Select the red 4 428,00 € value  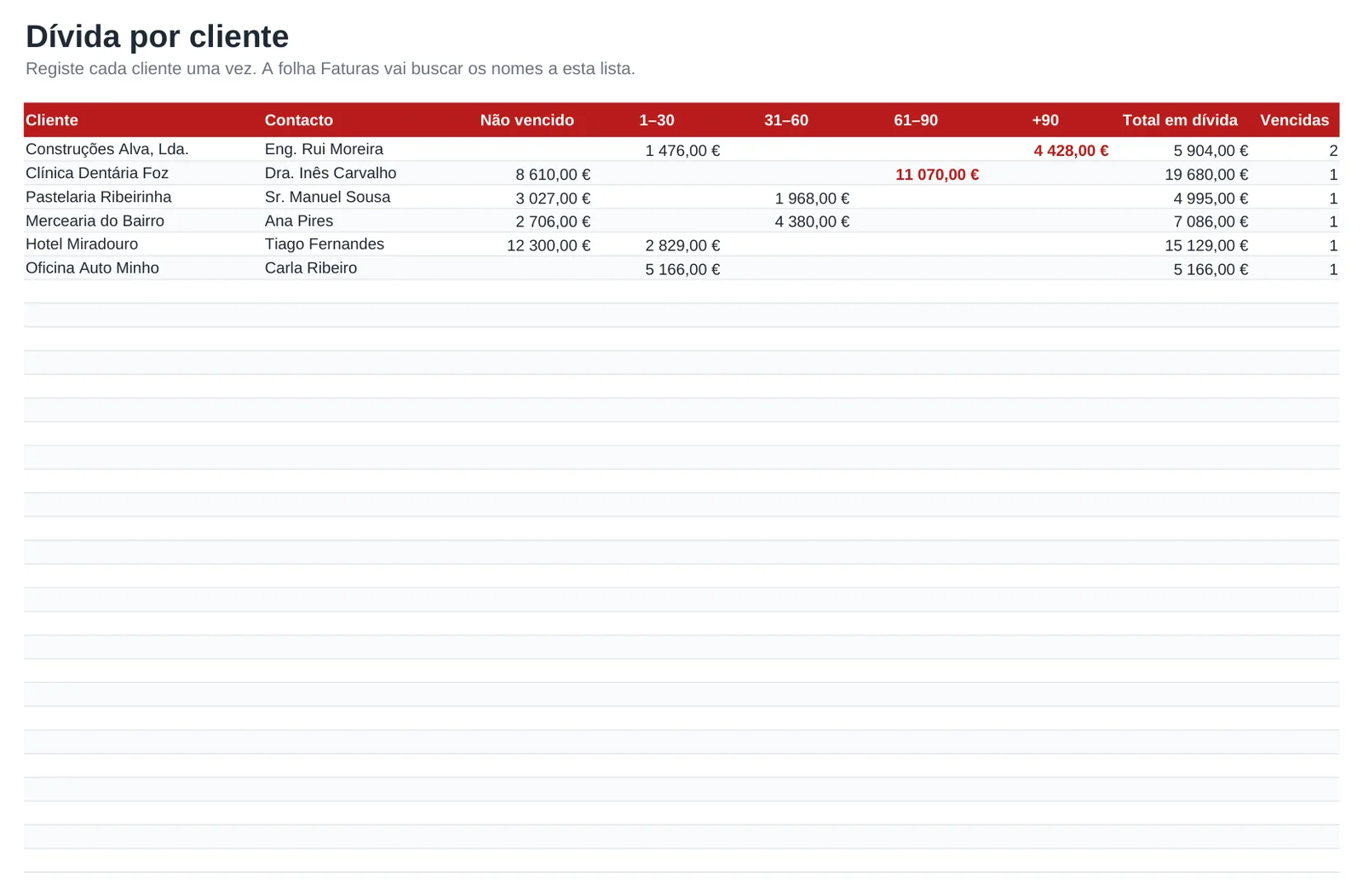click(x=1071, y=151)
